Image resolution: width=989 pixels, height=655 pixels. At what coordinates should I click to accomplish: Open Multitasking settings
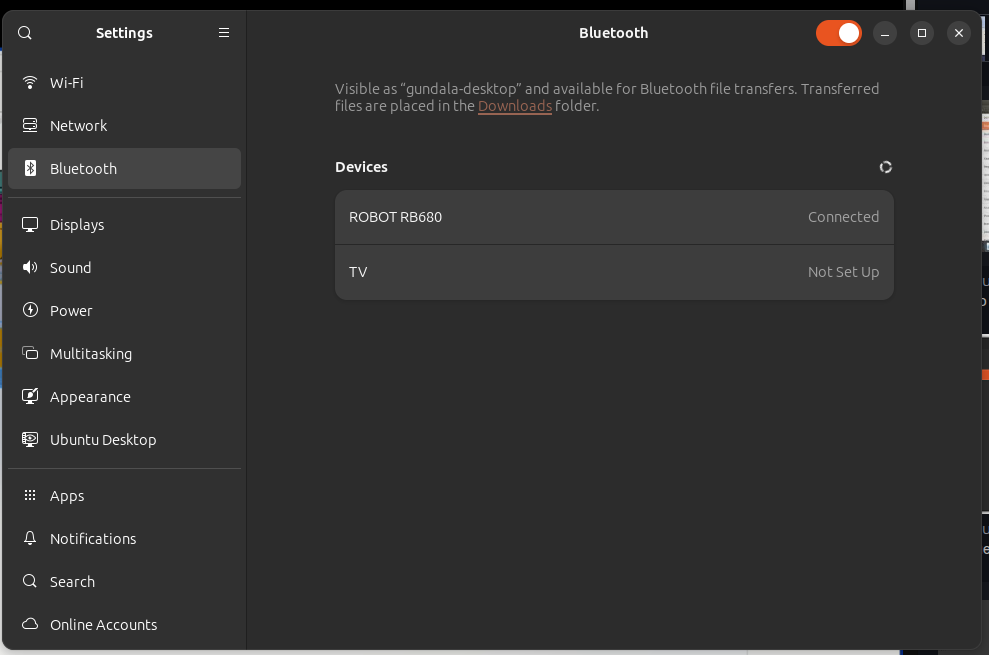[125, 353]
